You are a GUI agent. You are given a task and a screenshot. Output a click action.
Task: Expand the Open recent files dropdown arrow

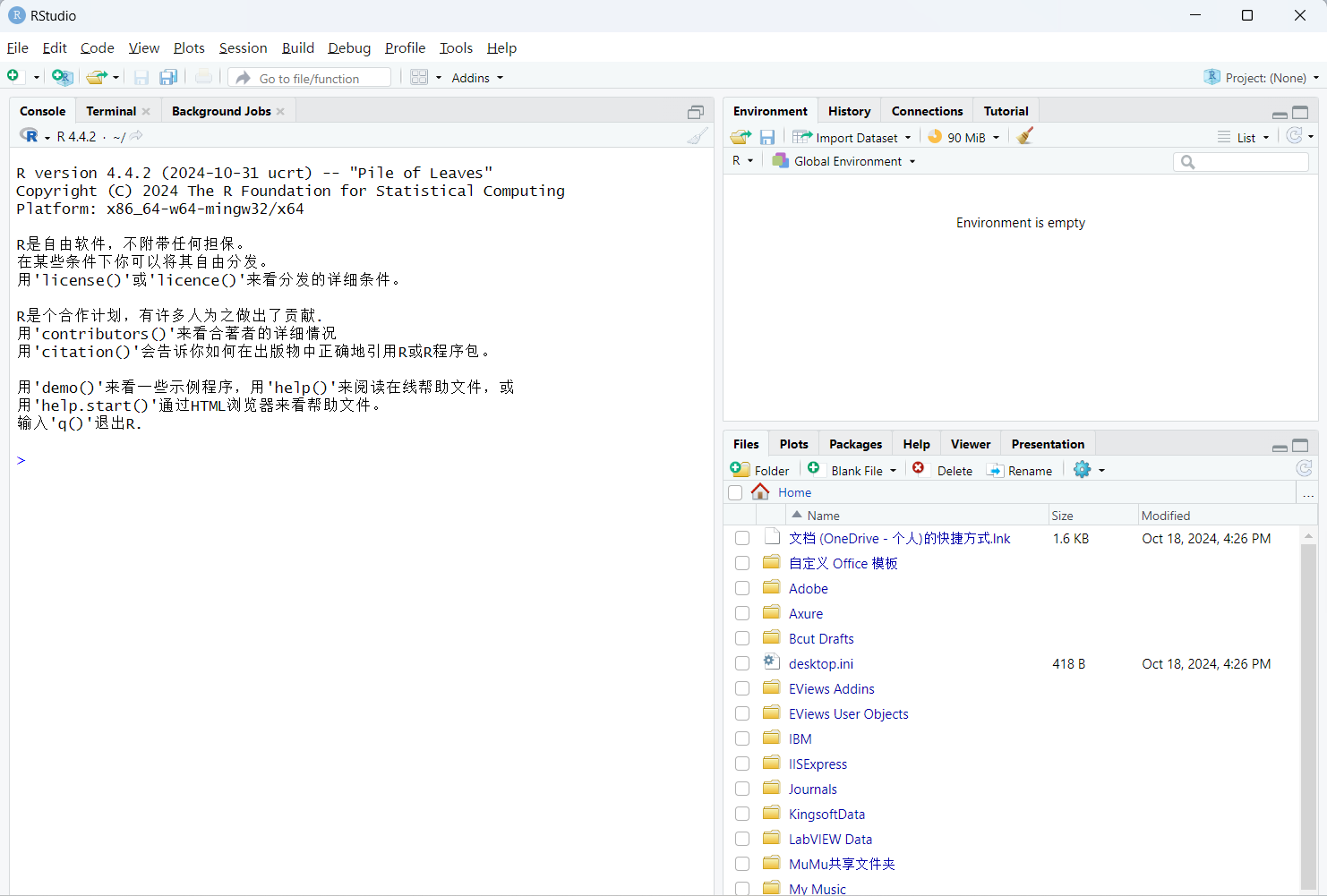point(116,78)
